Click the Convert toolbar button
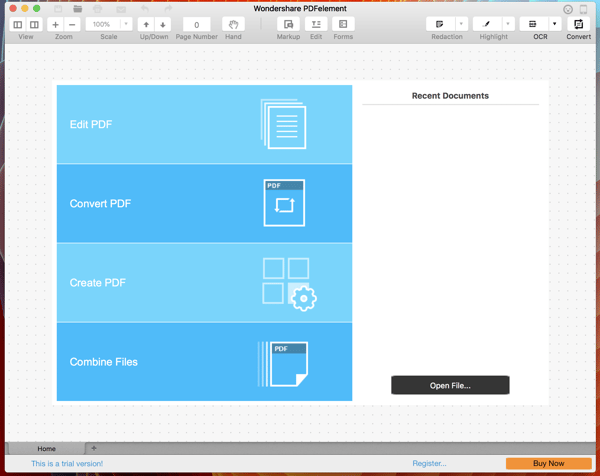 coord(578,24)
